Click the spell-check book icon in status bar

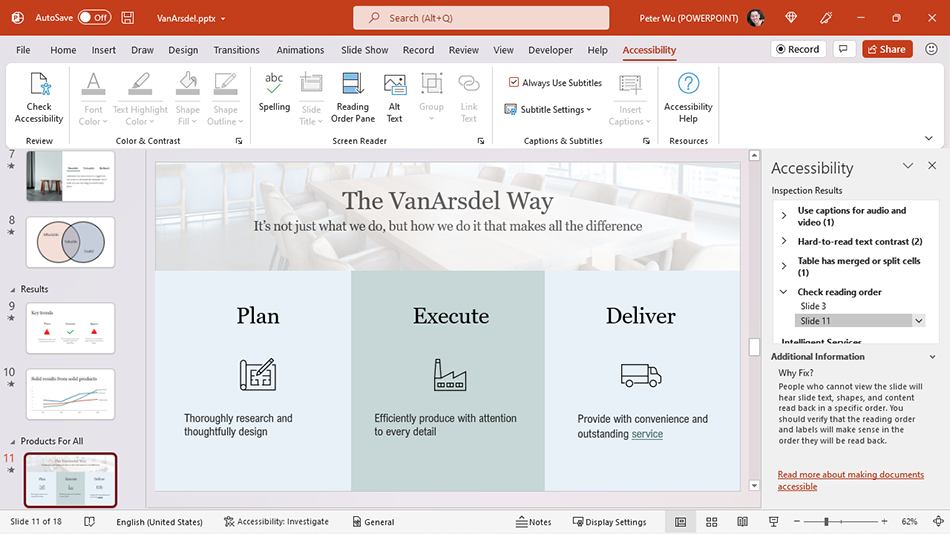pos(89,521)
